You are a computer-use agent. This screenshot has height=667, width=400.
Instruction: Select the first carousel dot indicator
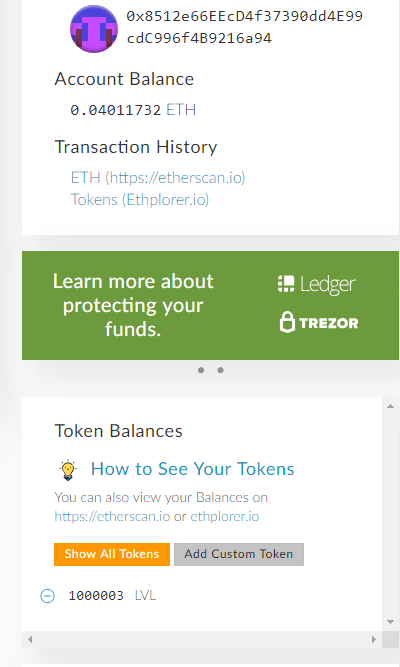point(201,370)
